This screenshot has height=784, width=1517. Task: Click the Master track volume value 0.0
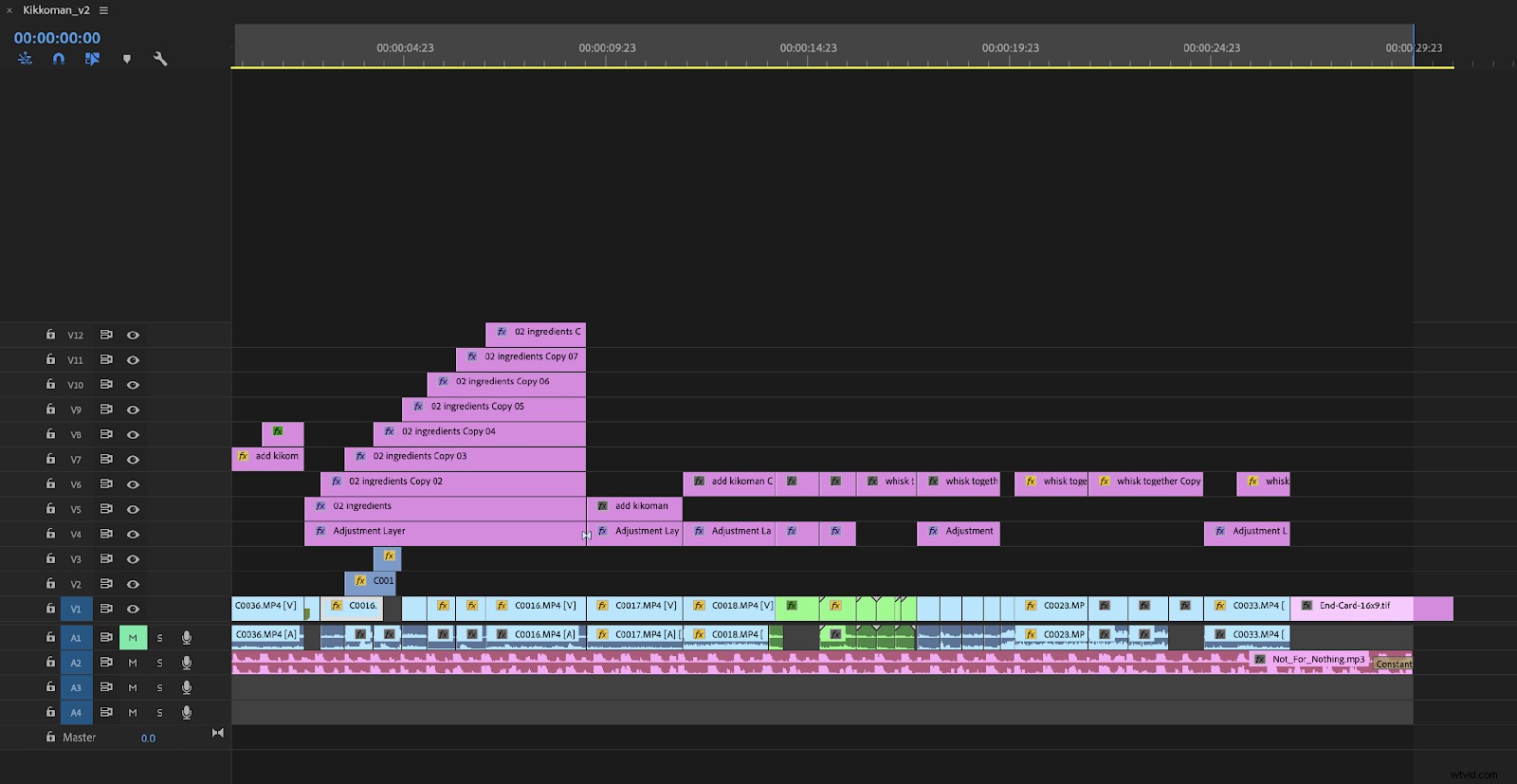click(148, 738)
